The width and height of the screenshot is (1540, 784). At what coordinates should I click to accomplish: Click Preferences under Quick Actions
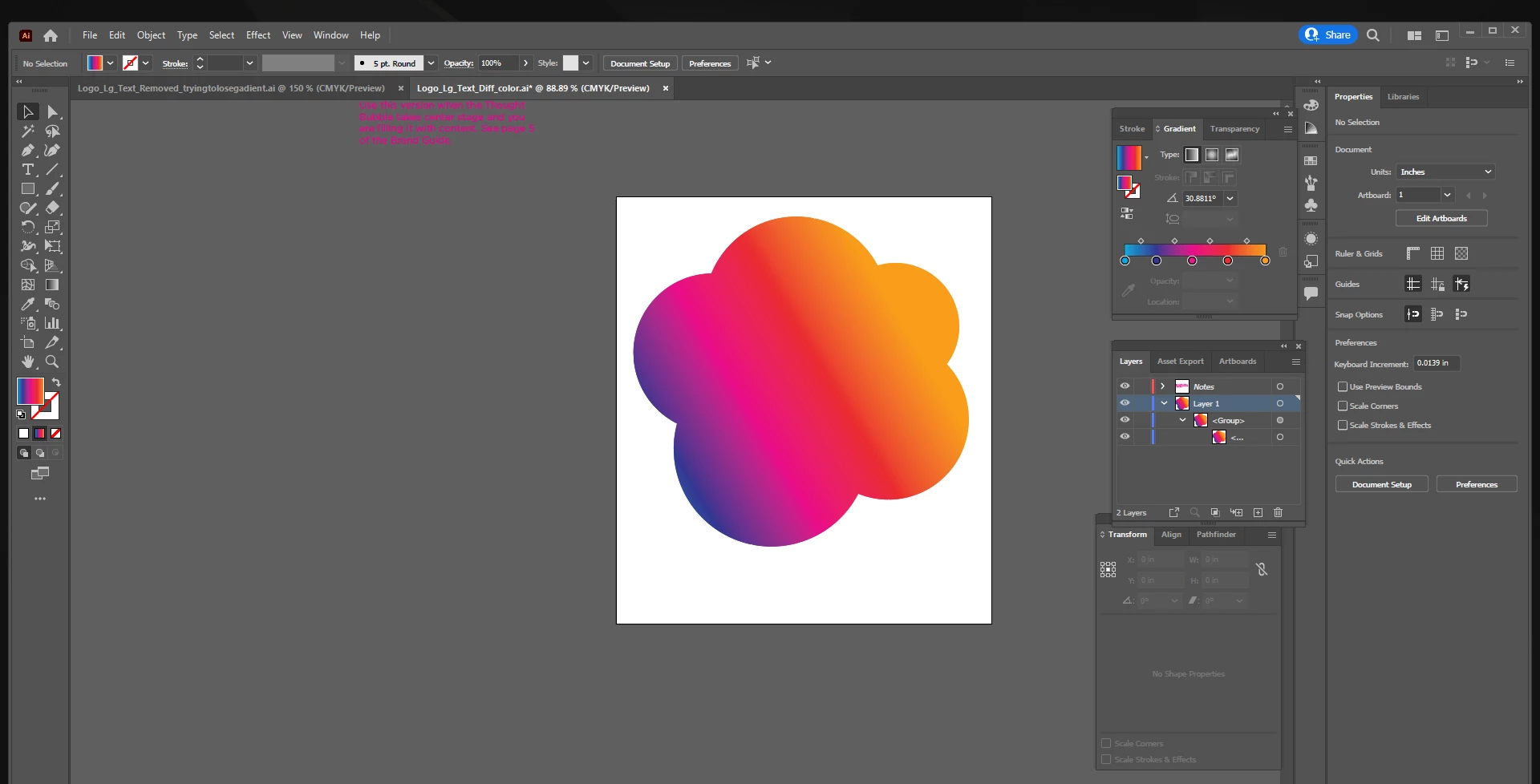click(x=1477, y=484)
